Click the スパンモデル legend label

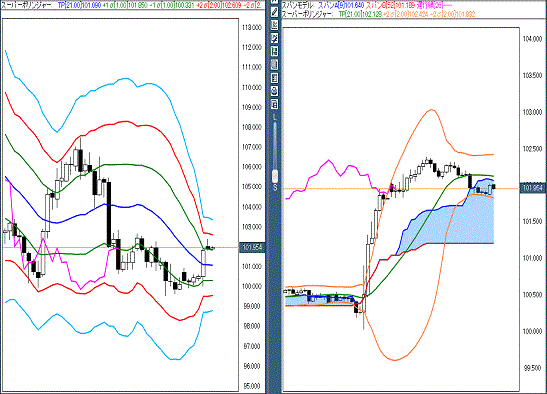[298, 6]
